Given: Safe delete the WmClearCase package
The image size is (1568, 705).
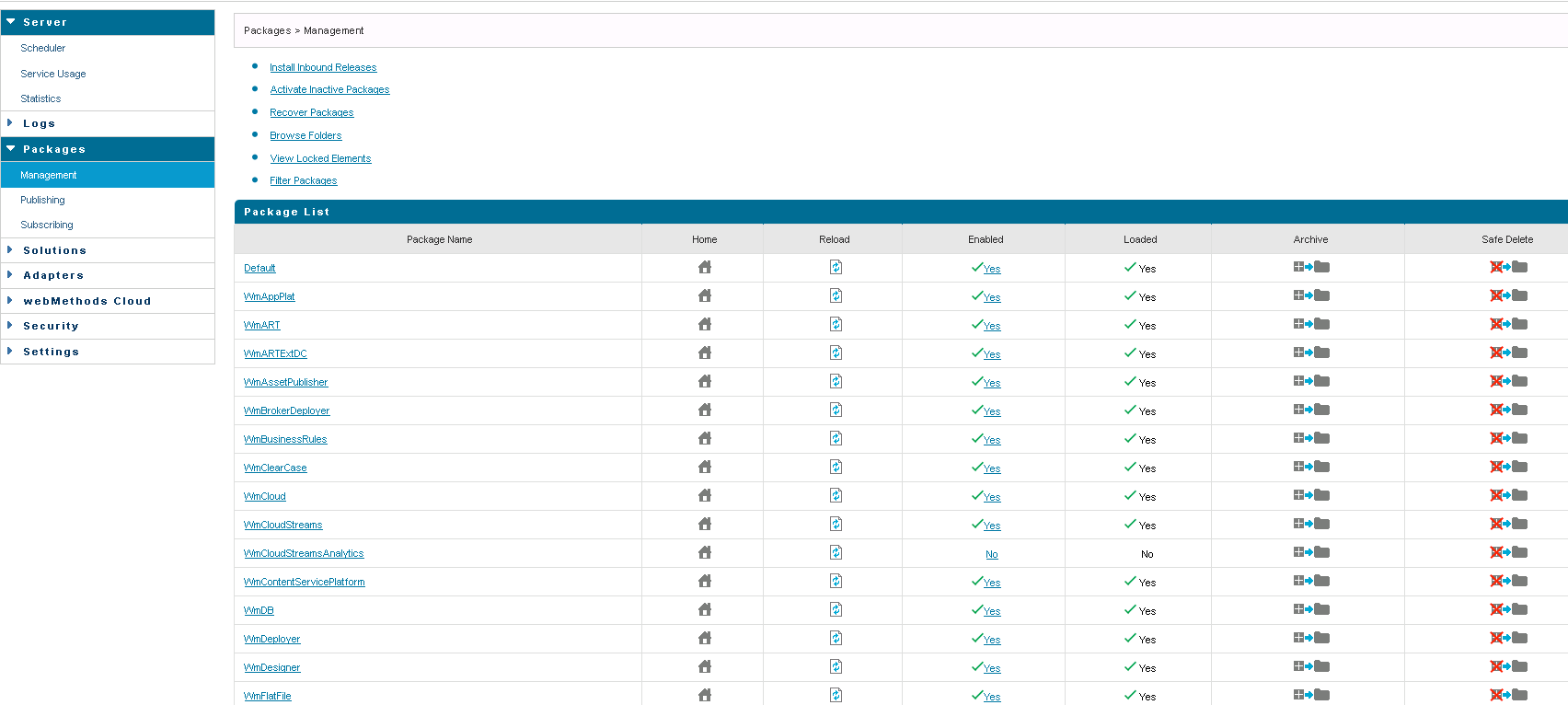Looking at the screenshot, I should tap(1508, 467).
